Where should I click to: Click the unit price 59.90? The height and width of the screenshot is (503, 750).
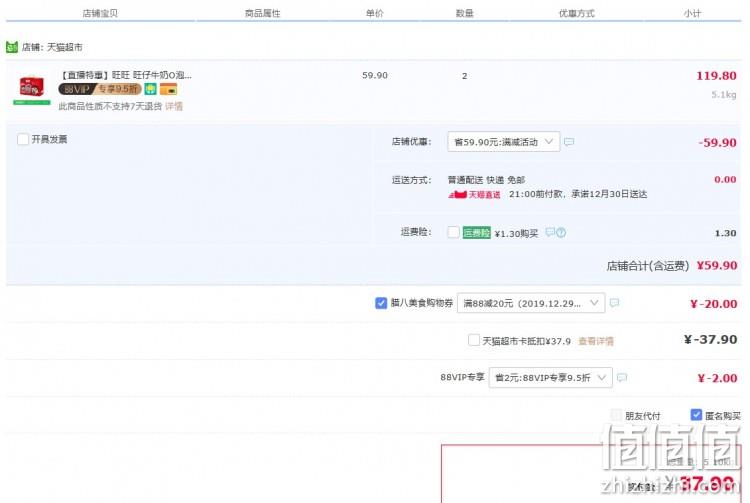pos(375,75)
